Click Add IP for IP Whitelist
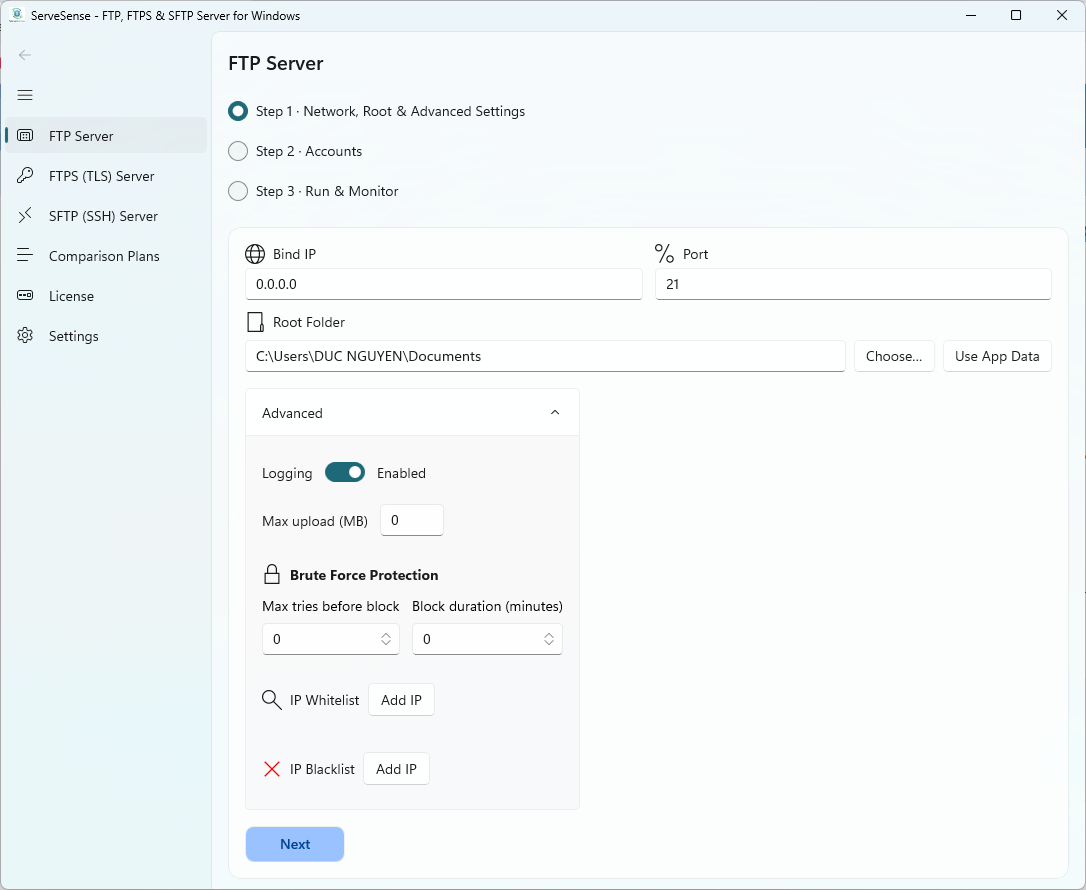The image size is (1086, 890). (x=401, y=700)
